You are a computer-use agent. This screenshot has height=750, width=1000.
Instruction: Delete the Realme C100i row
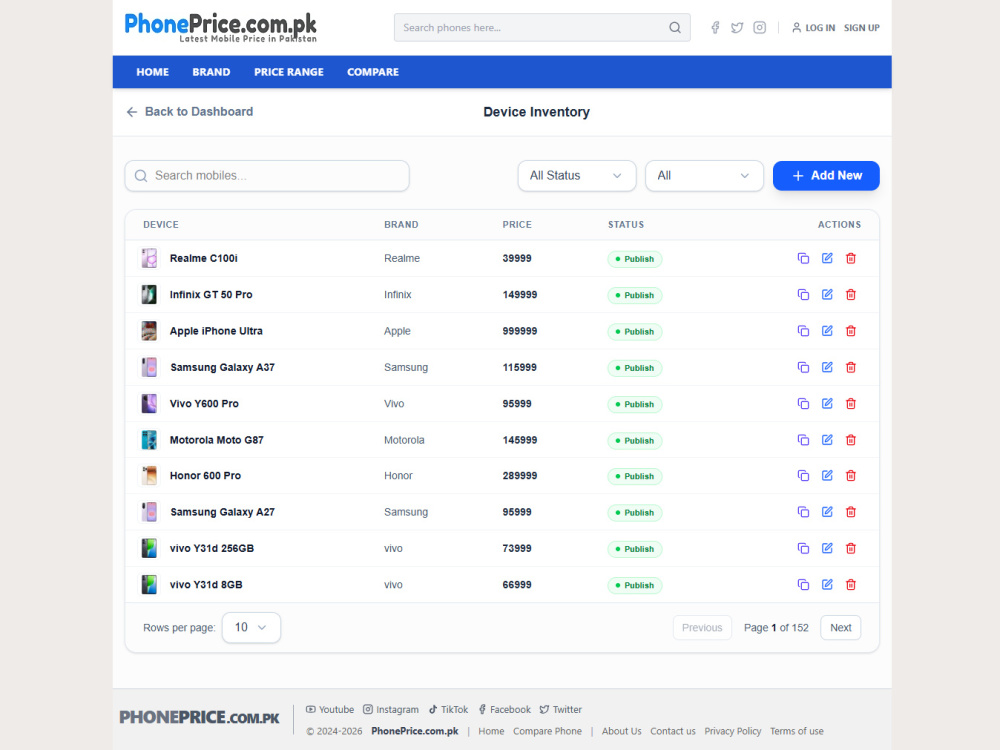(x=851, y=258)
